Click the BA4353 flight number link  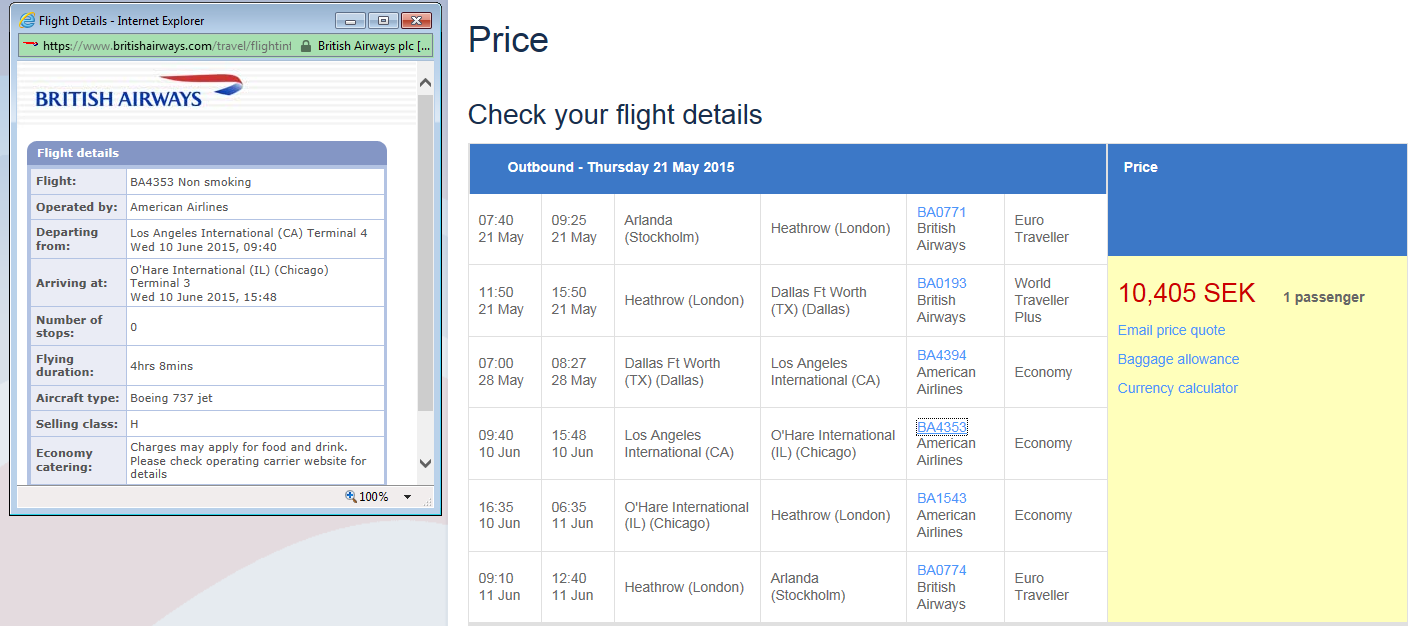941,427
